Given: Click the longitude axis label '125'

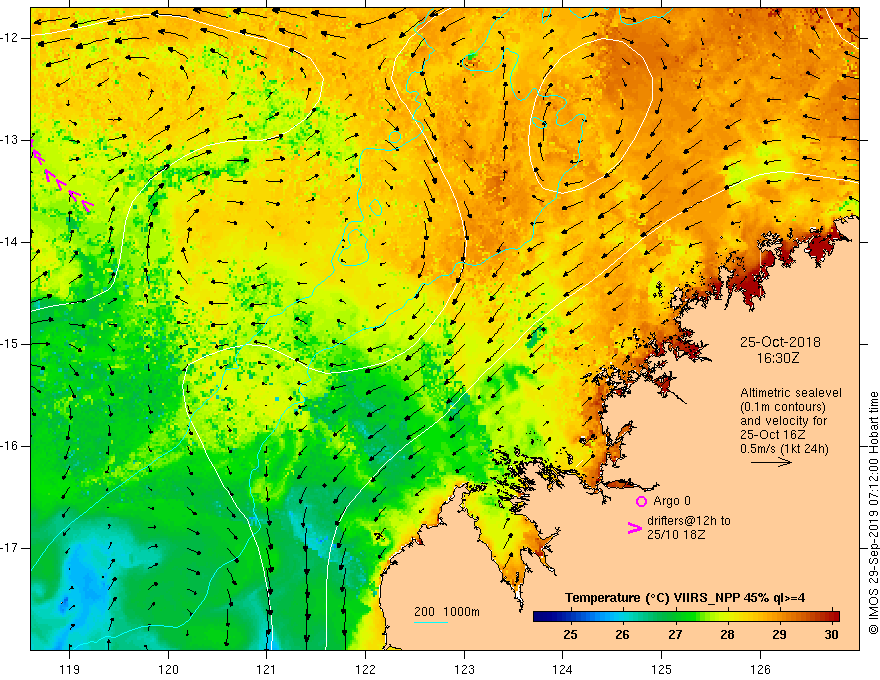Looking at the screenshot, I should coord(662,669).
